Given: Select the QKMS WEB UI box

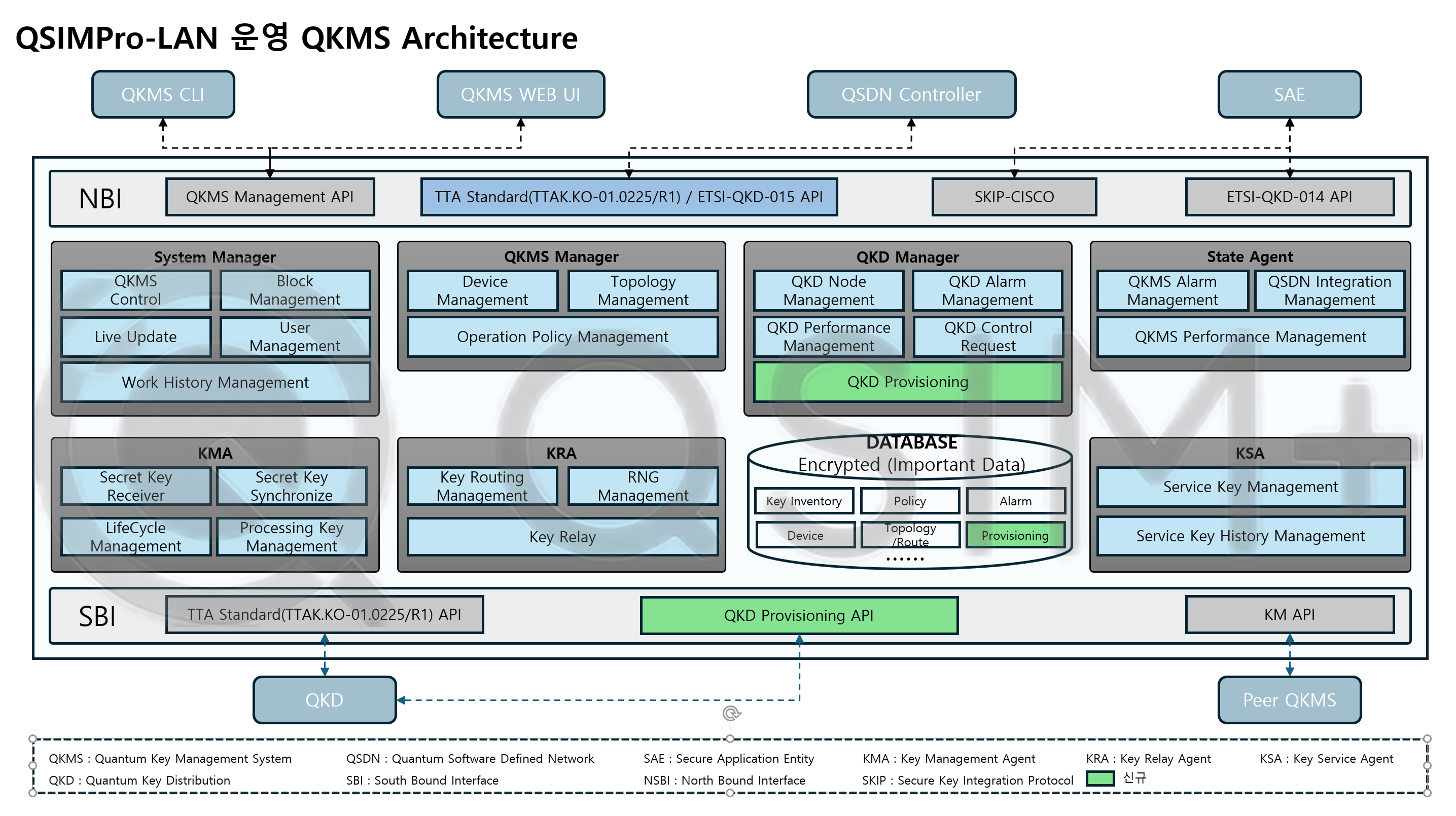Looking at the screenshot, I should pos(520,94).
